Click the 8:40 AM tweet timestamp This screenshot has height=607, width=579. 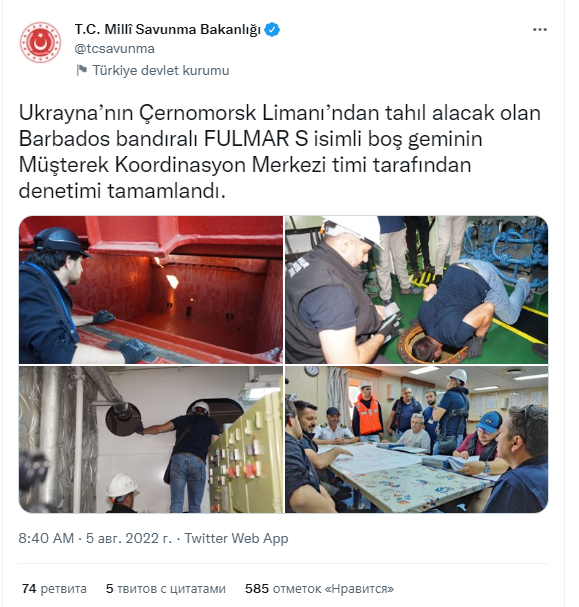(46, 538)
